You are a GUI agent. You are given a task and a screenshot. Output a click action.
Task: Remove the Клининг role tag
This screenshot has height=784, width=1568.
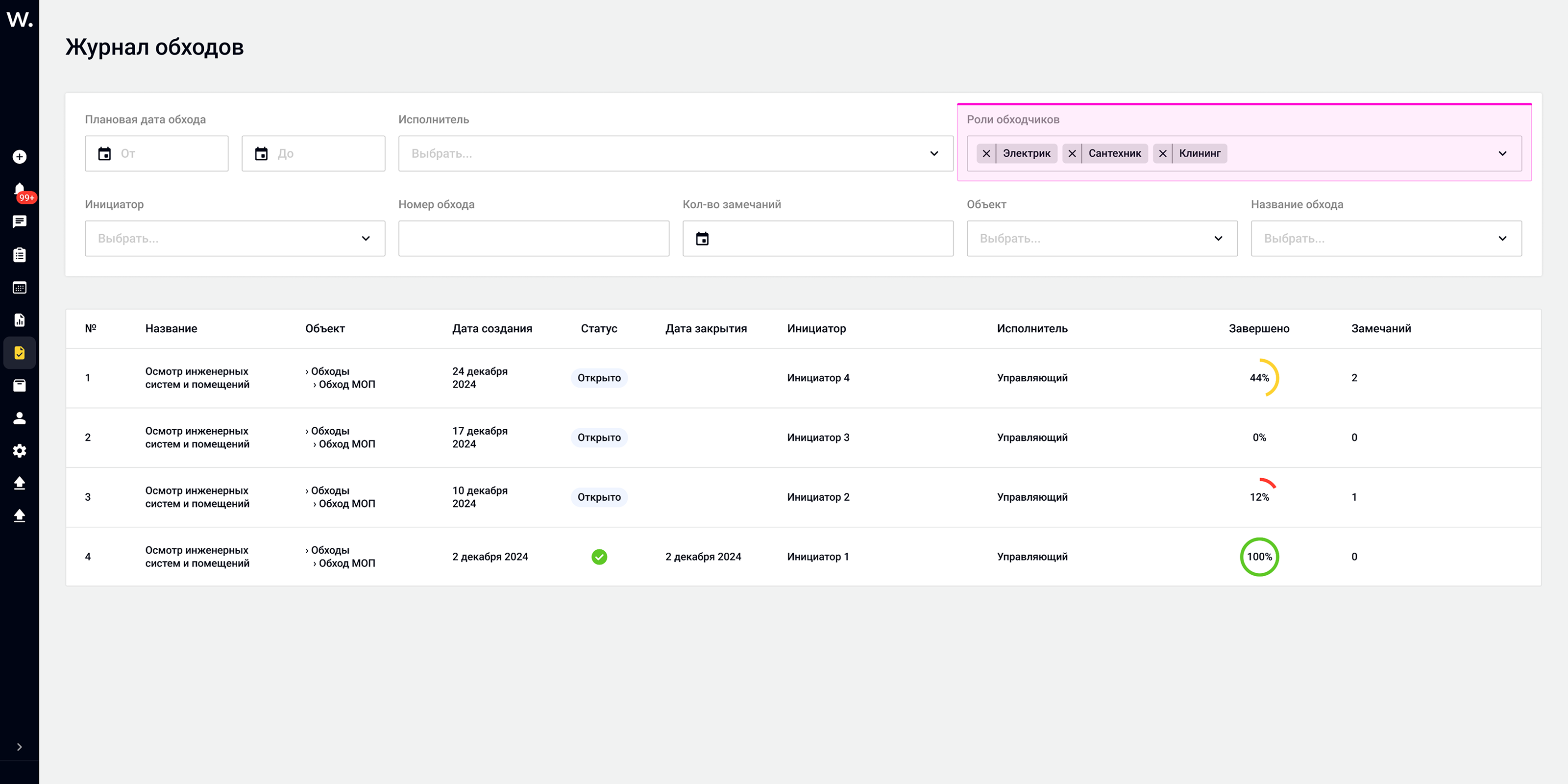[1163, 153]
